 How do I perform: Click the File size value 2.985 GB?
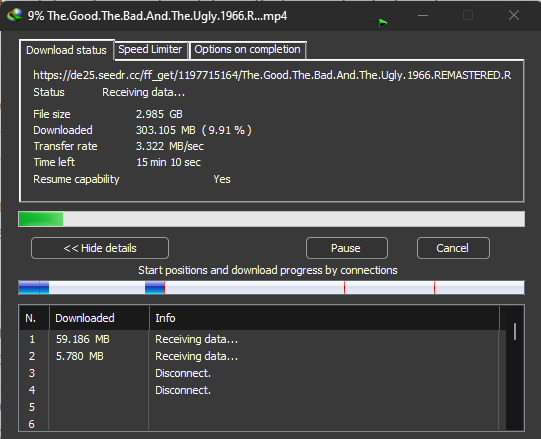159,114
